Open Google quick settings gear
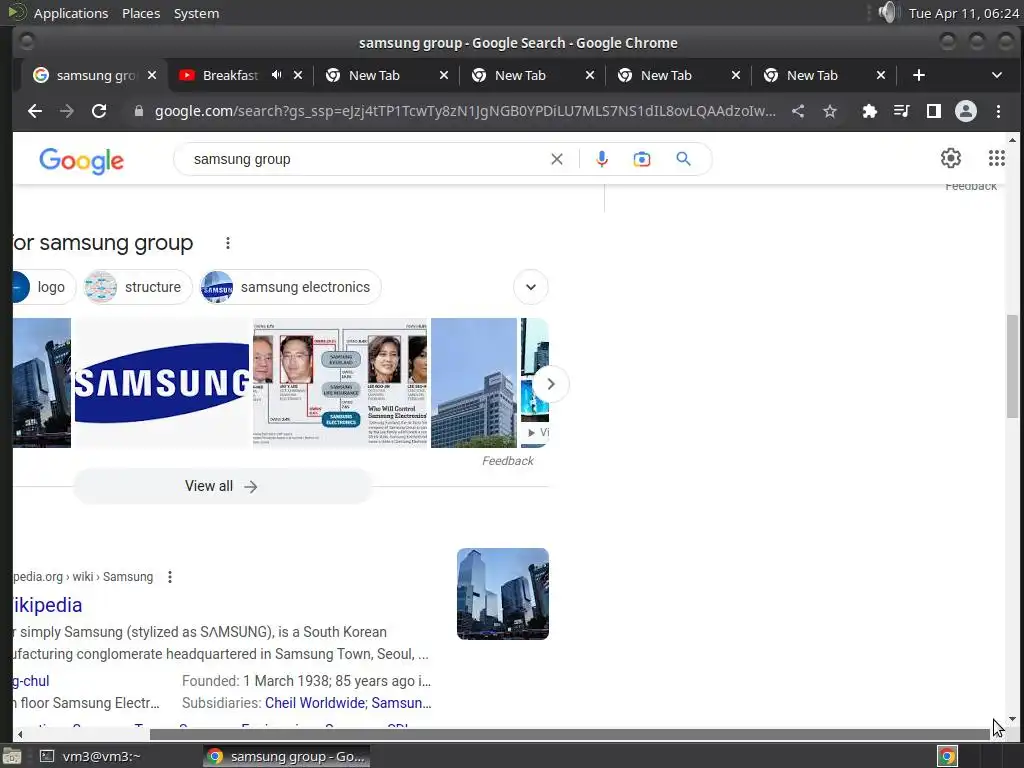Viewport: 1024px width, 768px height. click(x=951, y=158)
